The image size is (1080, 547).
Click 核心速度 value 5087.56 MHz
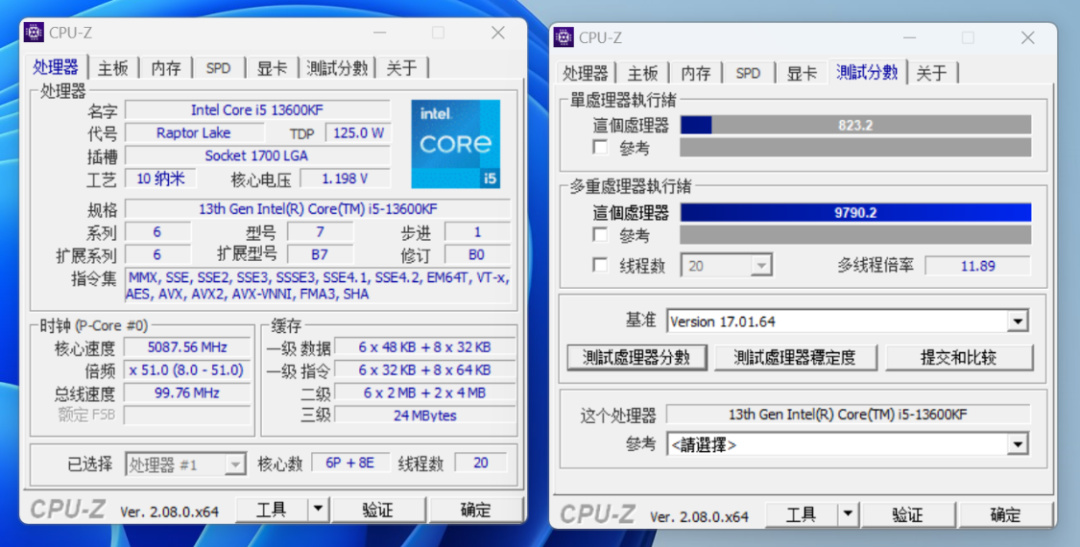coord(187,347)
